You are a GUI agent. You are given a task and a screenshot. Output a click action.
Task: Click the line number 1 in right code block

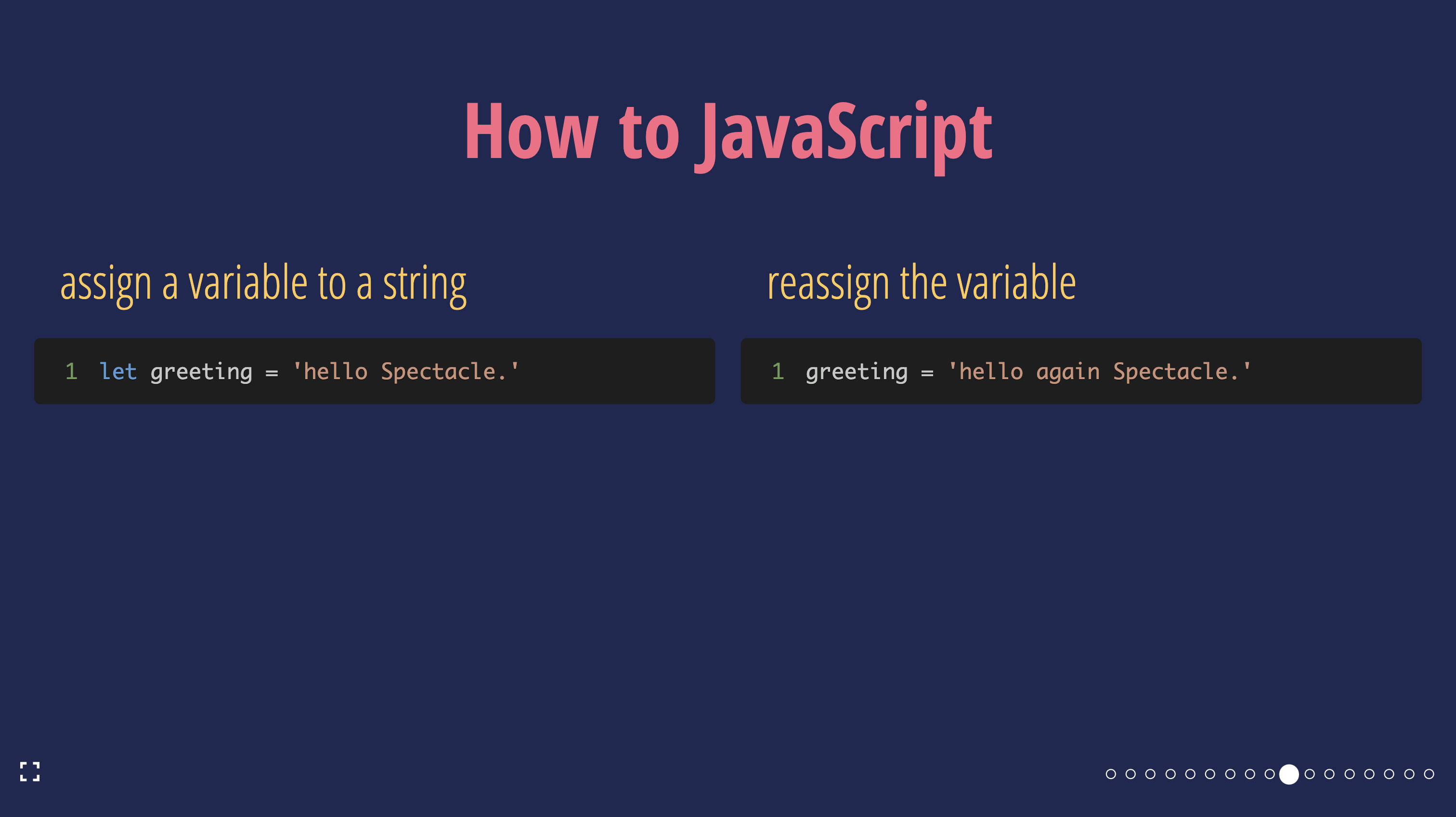pos(779,371)
